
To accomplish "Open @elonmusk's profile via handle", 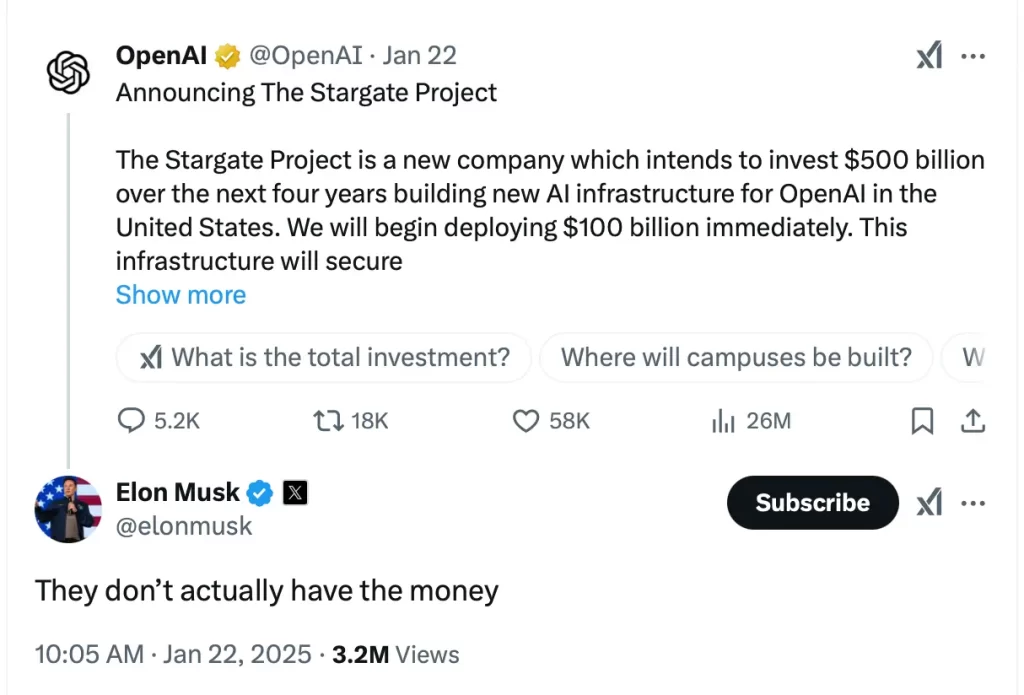I will (184, 526).
